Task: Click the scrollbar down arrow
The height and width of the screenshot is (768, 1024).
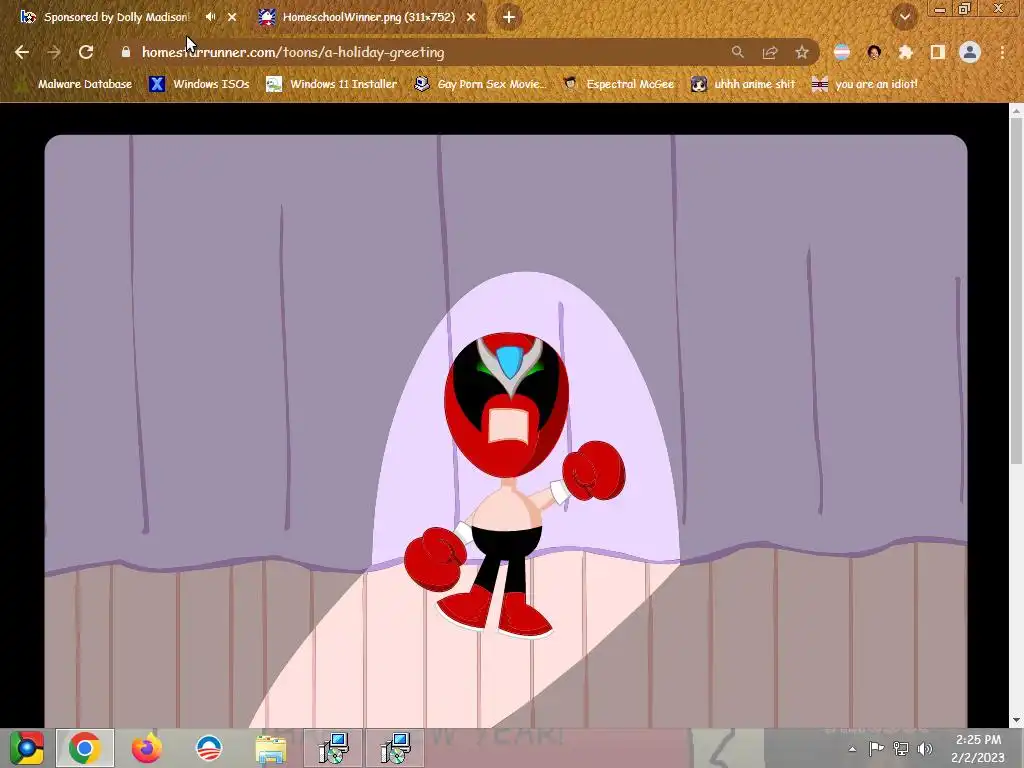Action: (x=1016, y=720)
